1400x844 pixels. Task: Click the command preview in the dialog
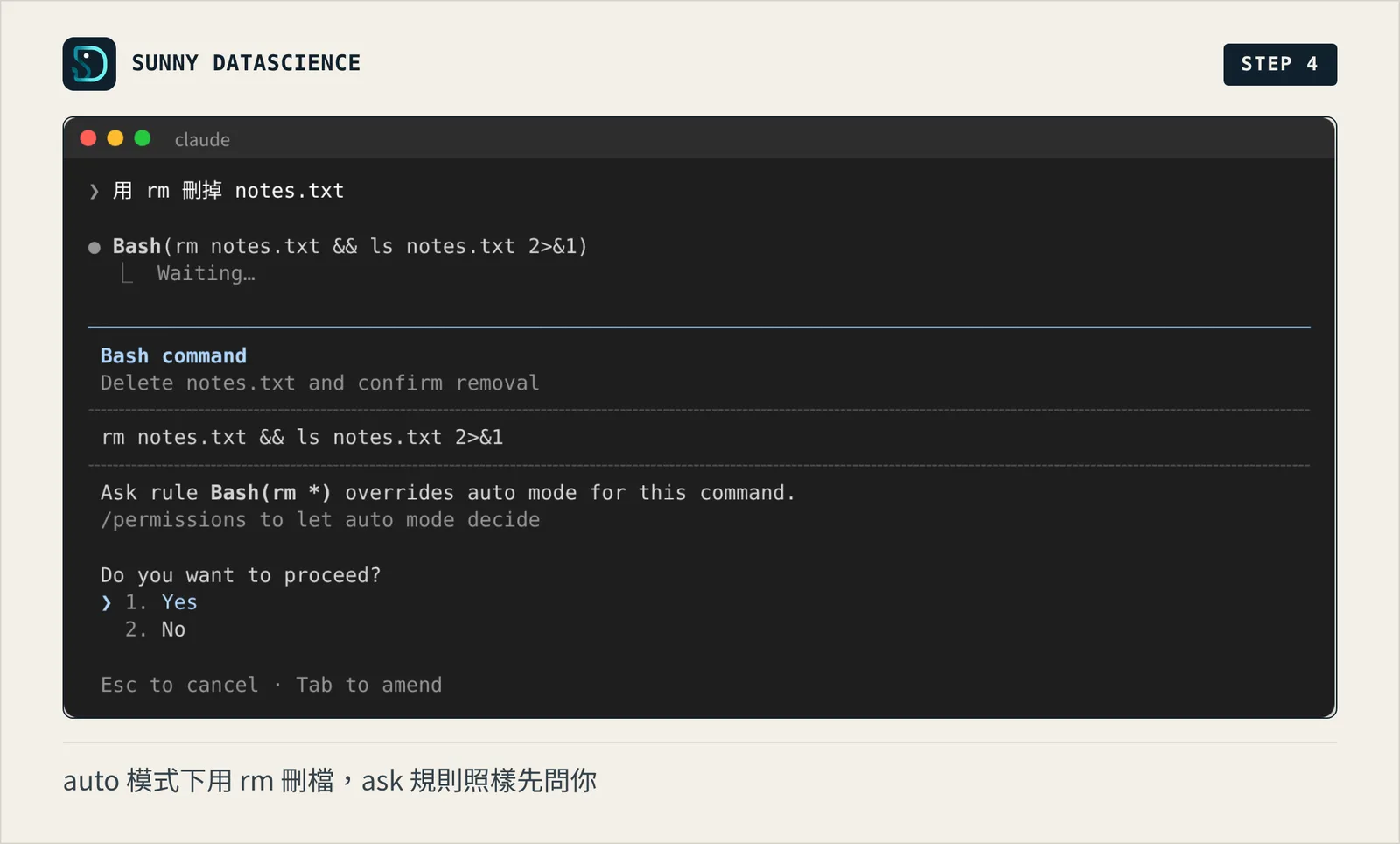(303, 437)
